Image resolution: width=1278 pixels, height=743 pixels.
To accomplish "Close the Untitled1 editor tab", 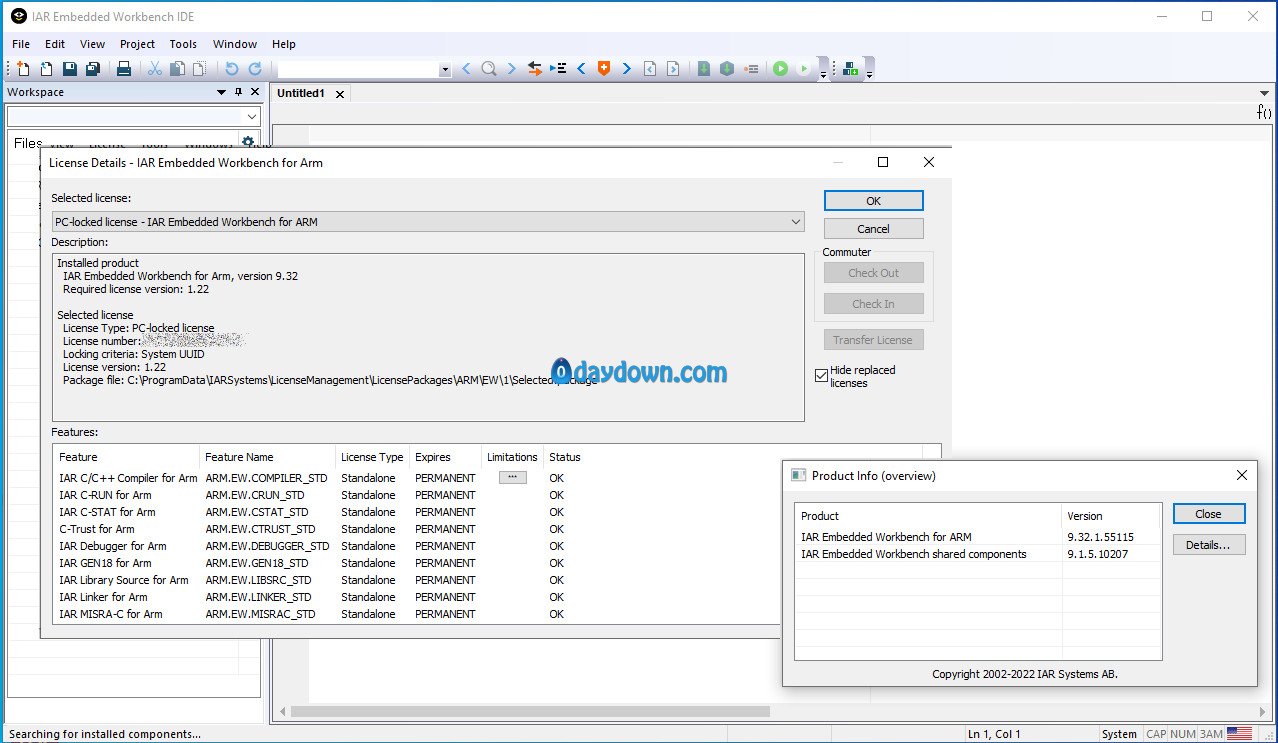I will point(340,94).
